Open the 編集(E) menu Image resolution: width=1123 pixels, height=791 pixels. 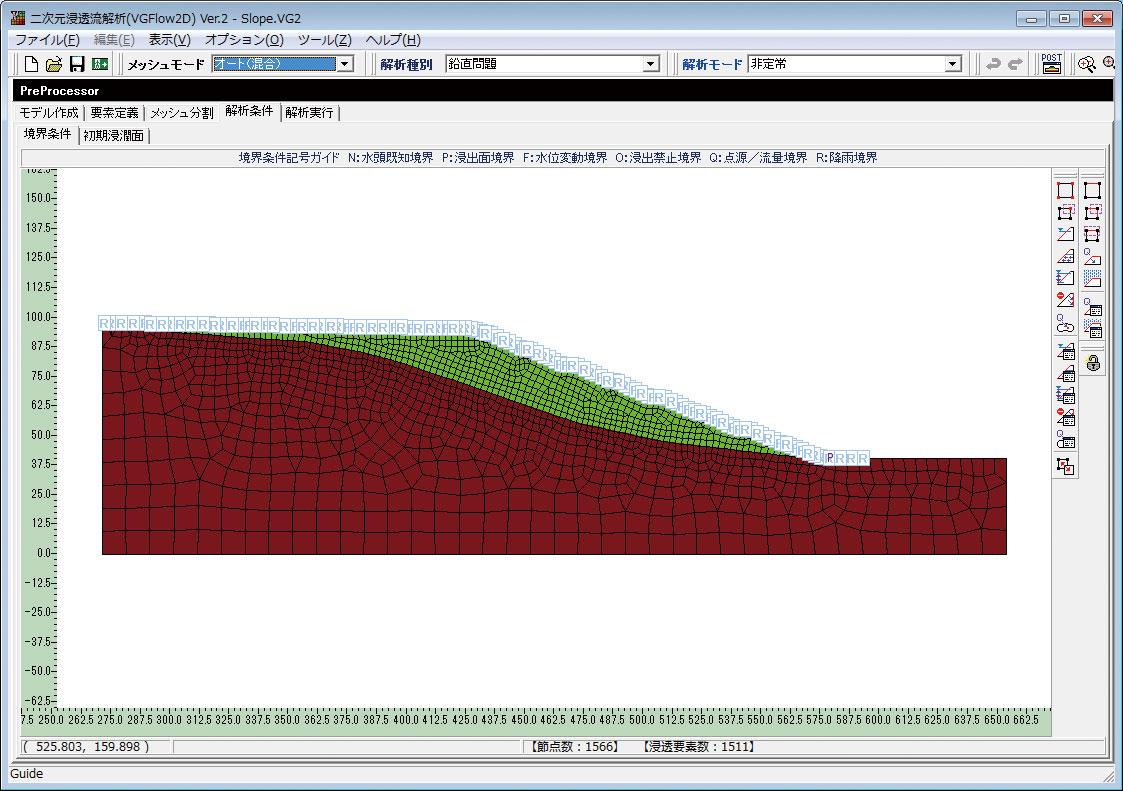(114, 40)
